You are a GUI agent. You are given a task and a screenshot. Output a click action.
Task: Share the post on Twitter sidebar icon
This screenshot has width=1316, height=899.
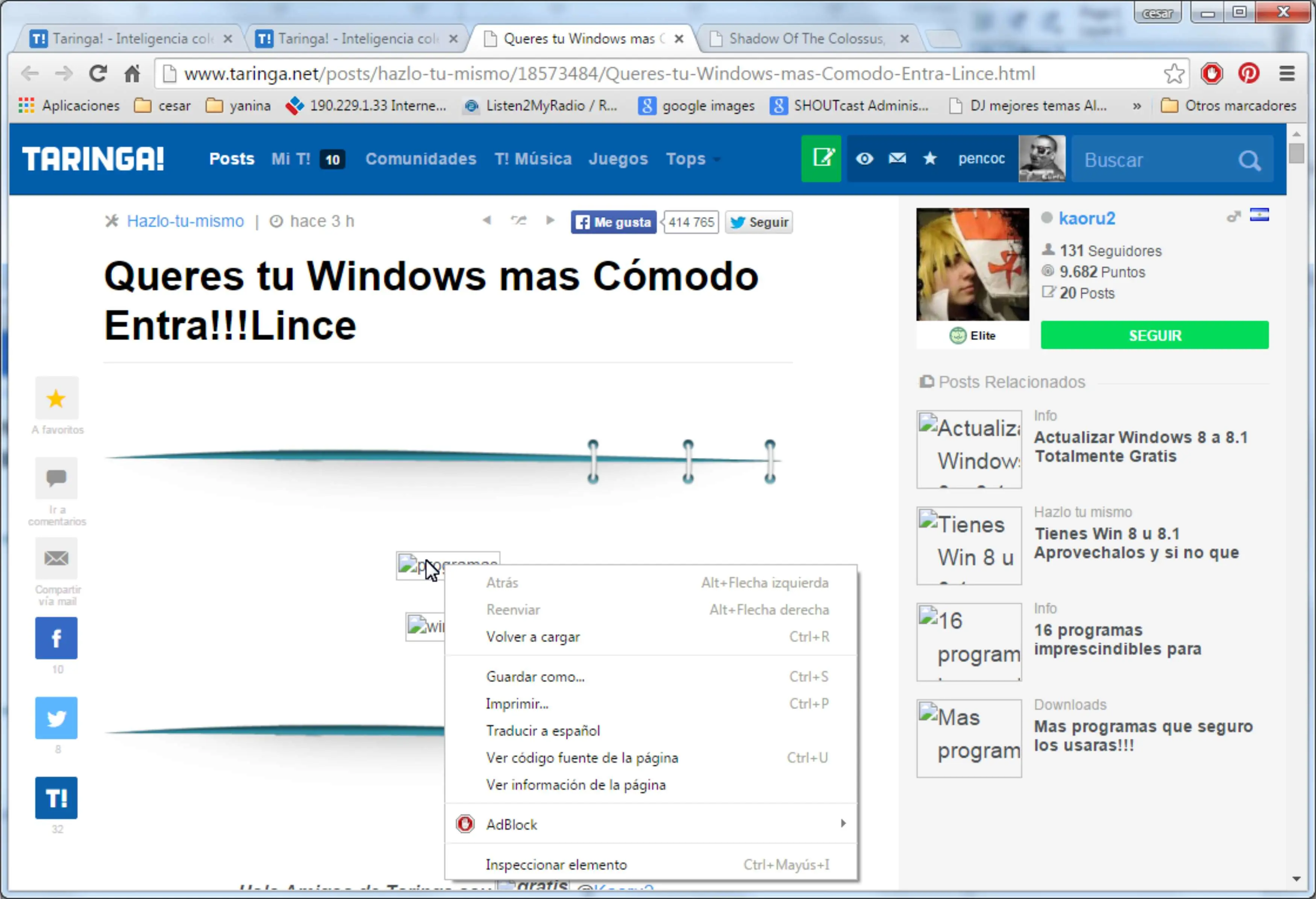(56, 718)
